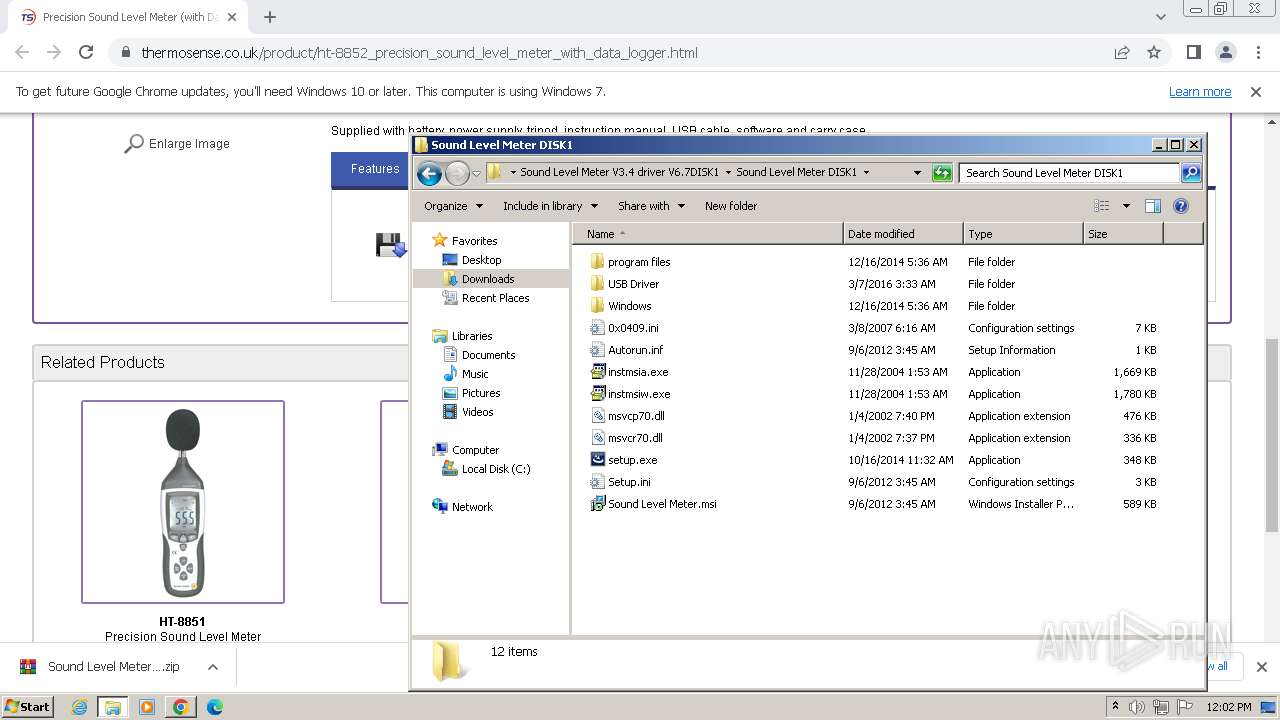
Task: Open Recent Places in Favorites
Action: (x=495, y=298)
